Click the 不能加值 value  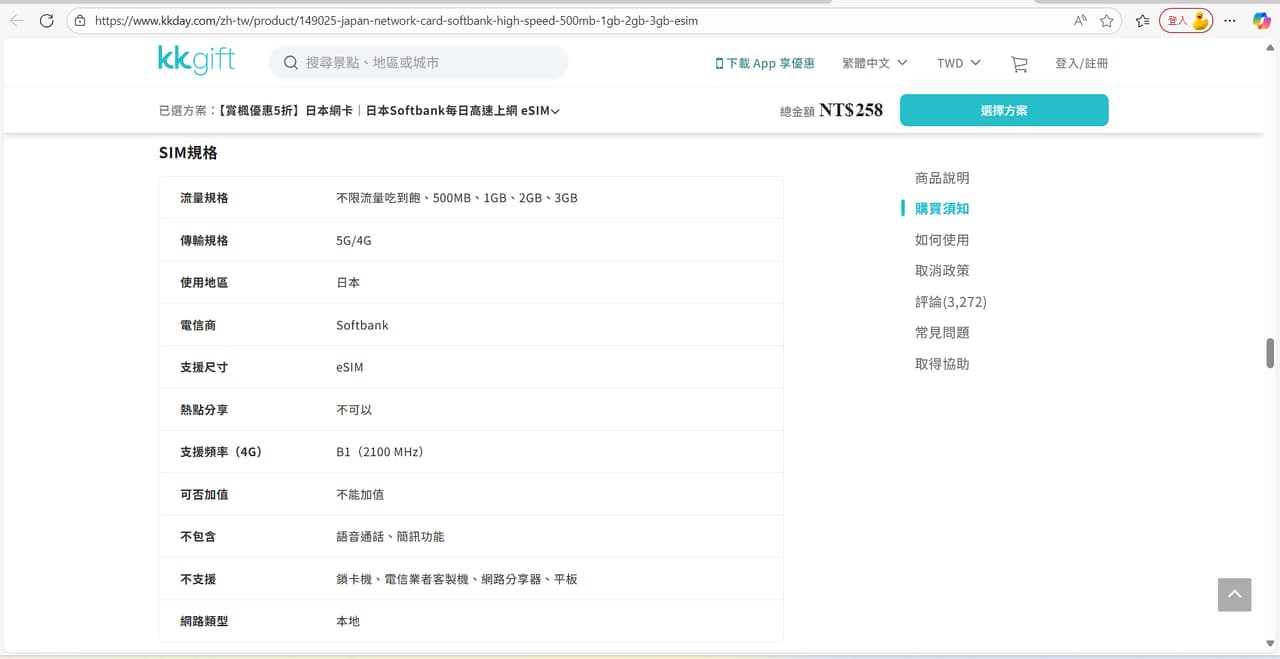coord(360,494)
